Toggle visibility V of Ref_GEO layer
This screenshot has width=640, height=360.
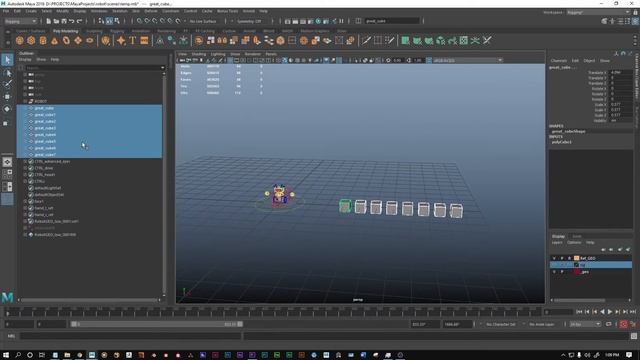coord(554,258)
